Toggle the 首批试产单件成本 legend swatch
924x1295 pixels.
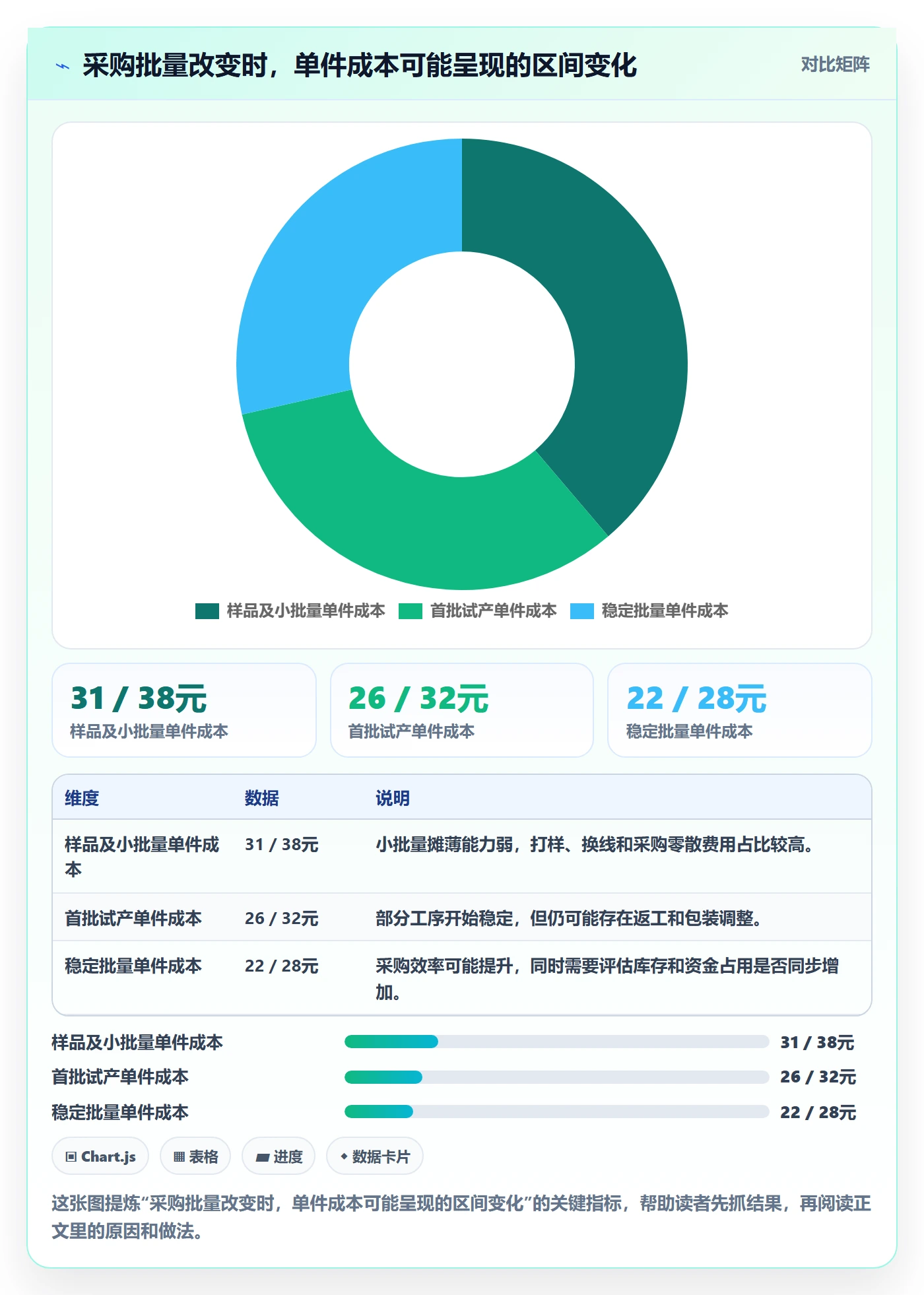click(410, 611)
